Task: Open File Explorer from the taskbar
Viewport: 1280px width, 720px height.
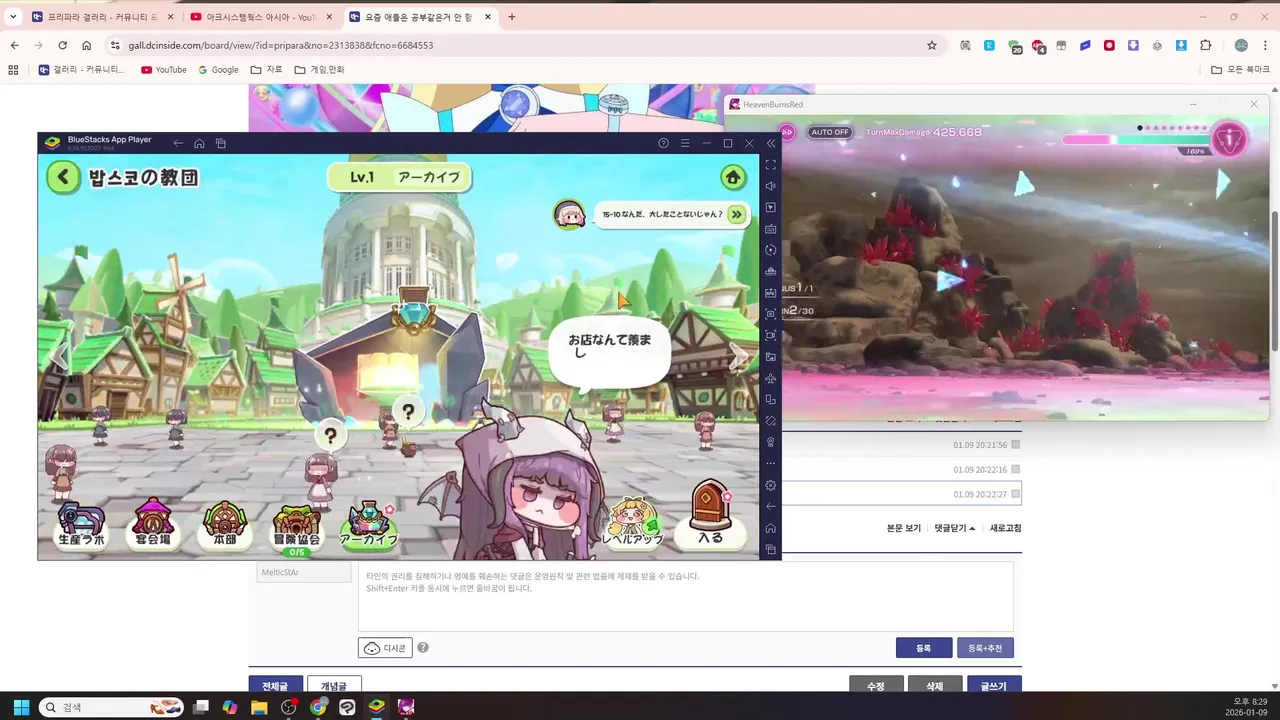Action: (x=259, y=707)
